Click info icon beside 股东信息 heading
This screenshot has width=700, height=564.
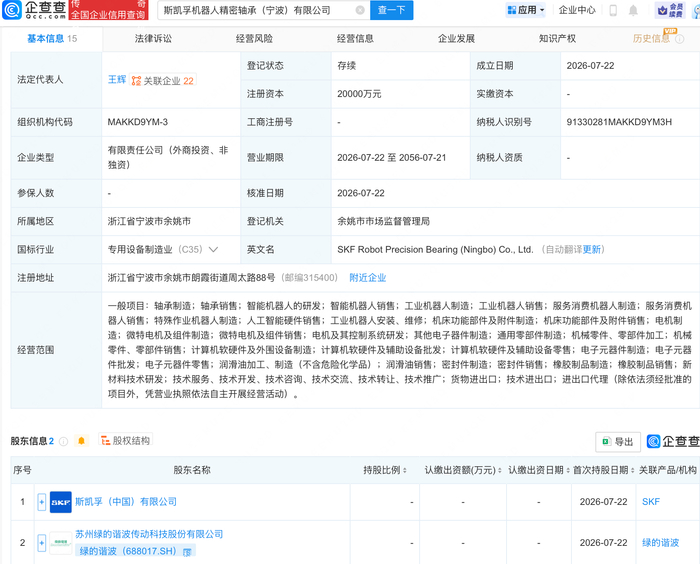tap(63, 441)
